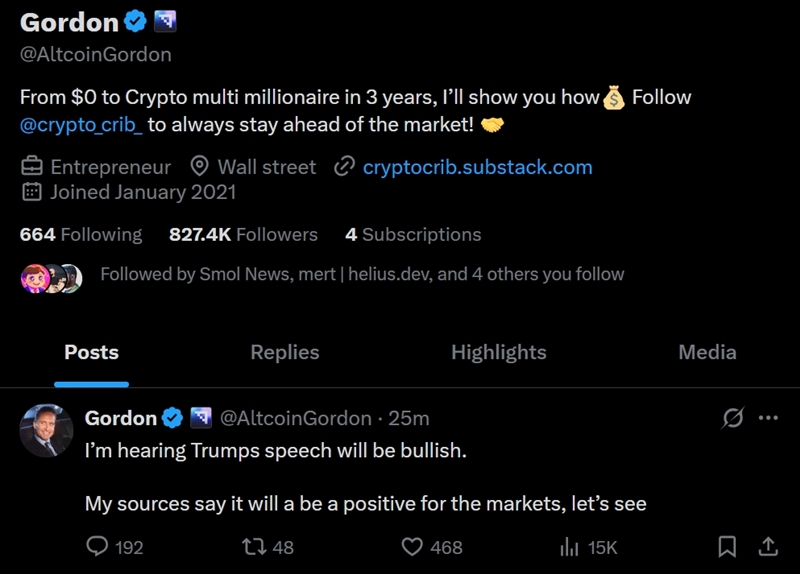This screenshot has height=574, width=800.
Task: Click the Grok circle-slash icon on post
Action: coord(733,418)
